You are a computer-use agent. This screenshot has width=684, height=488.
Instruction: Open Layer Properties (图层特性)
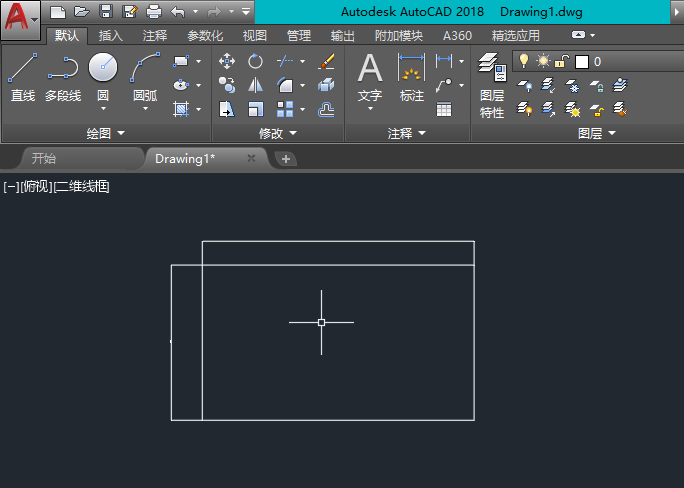(492, 85)
